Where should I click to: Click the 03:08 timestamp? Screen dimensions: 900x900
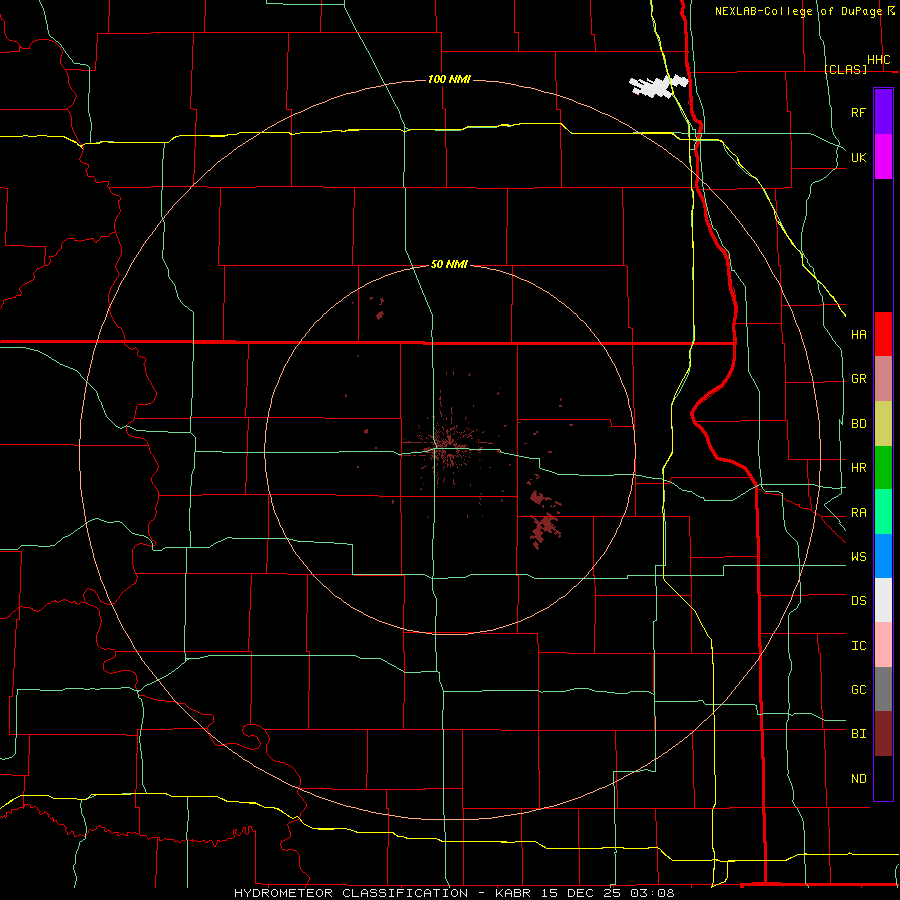(650, 893)
